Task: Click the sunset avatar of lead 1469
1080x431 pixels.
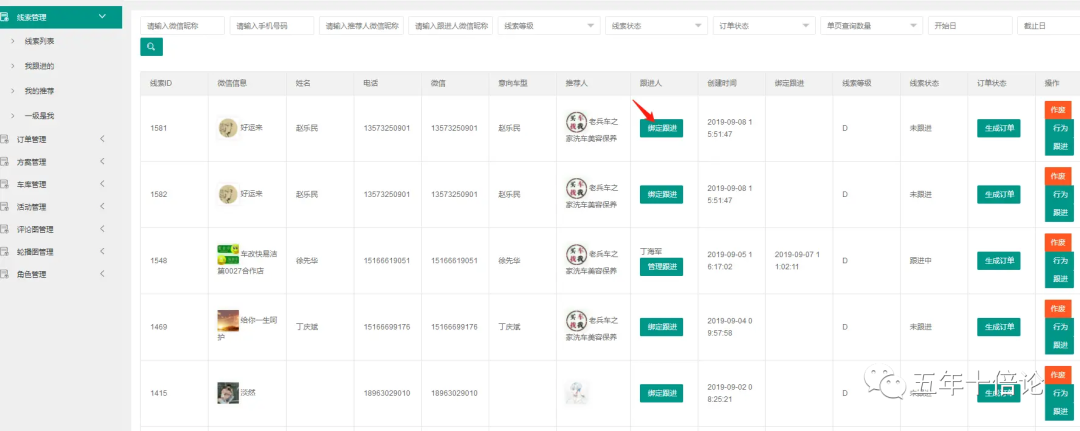Action: (x=228, y=320)
